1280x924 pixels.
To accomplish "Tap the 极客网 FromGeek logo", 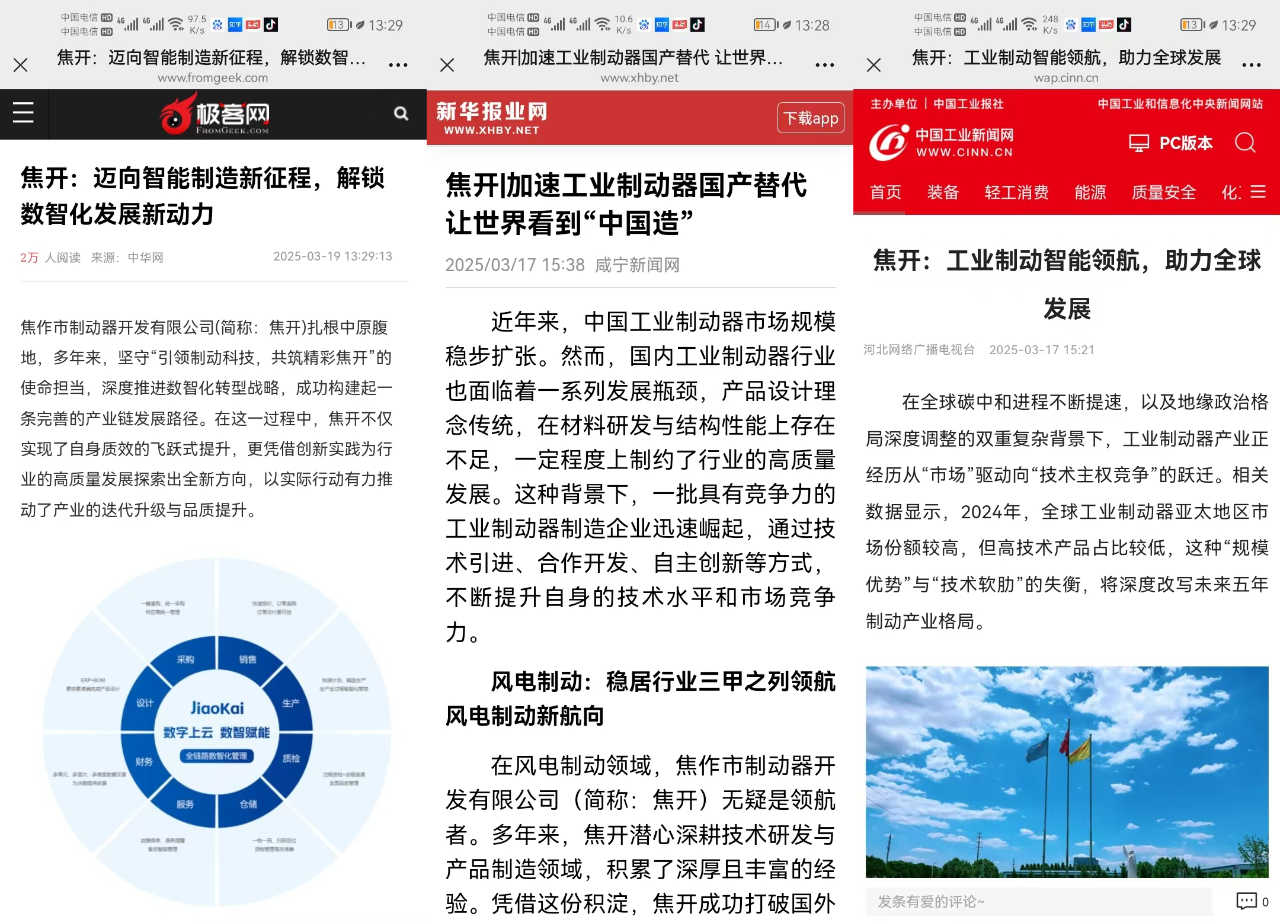I will point(214,114).
